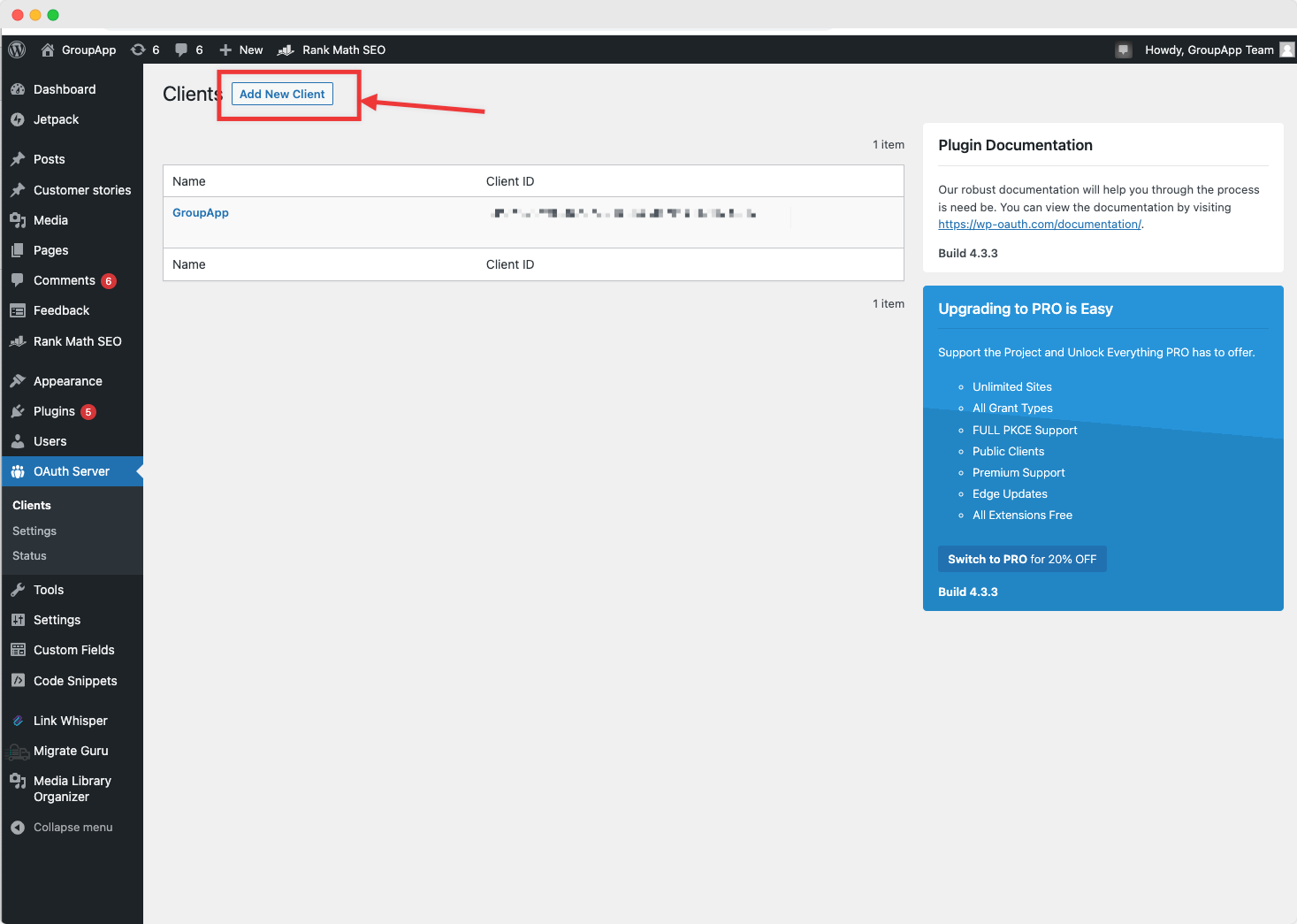Click the Rank Math SEO admin bar label
This screenshot has height=924, width=1297.
(344, 50)
